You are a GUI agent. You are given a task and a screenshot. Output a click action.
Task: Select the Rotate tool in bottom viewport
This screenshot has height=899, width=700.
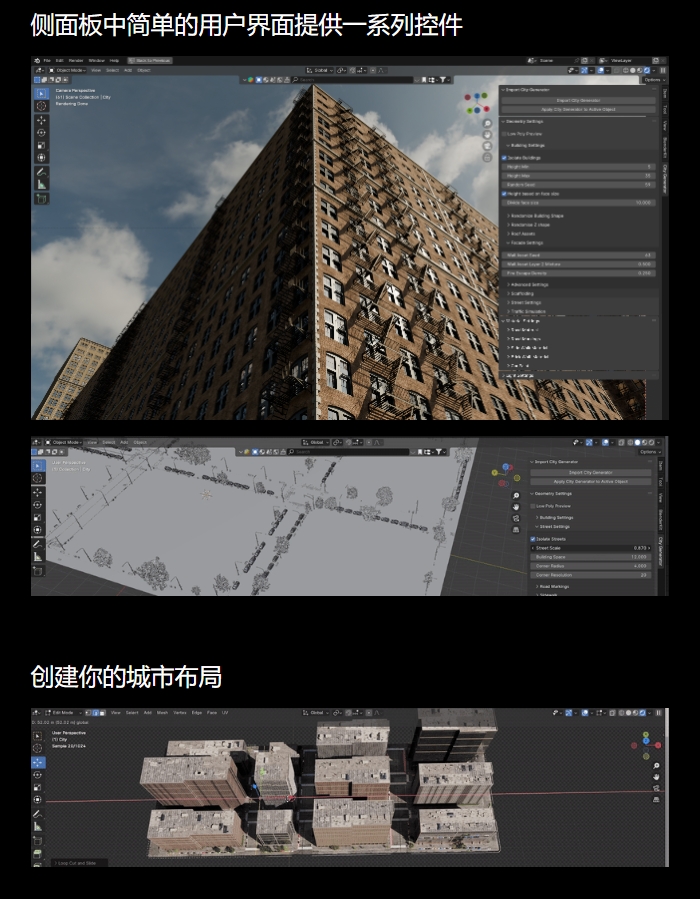click(x=38, y=775)
